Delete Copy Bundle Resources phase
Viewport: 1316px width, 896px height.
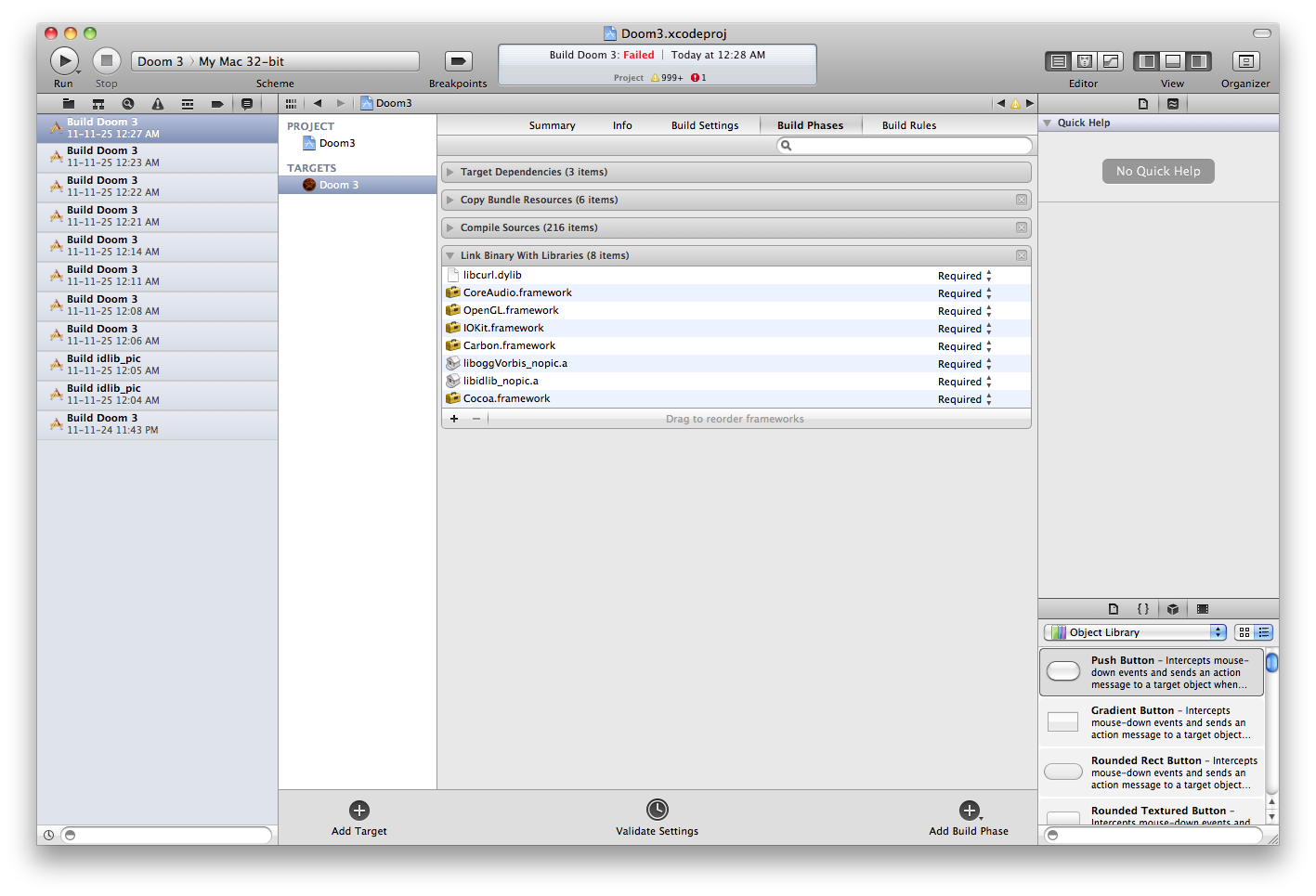click(1022, 200)
